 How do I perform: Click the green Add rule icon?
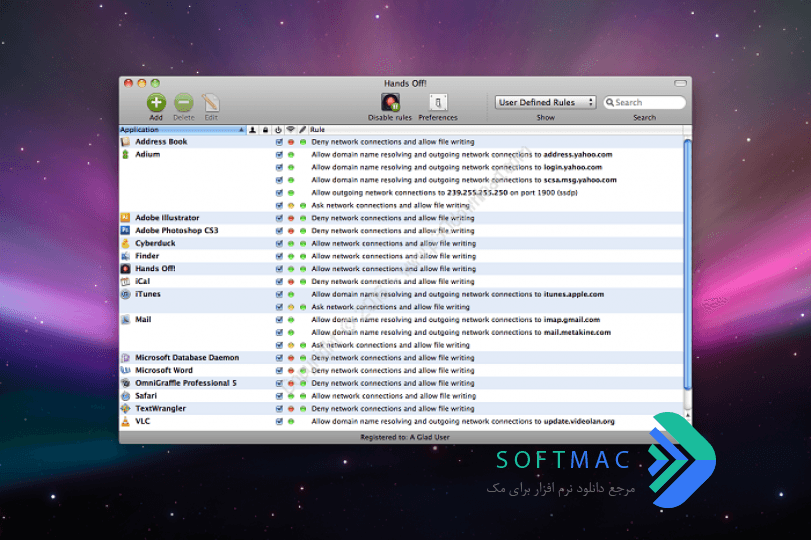pyautogui.click(x=156, y=102)
